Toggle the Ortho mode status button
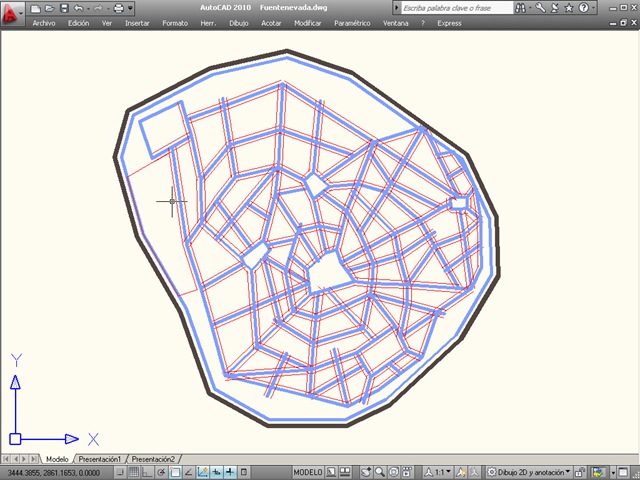The width and height of the screenshot is (640, 480). [147, 472]
